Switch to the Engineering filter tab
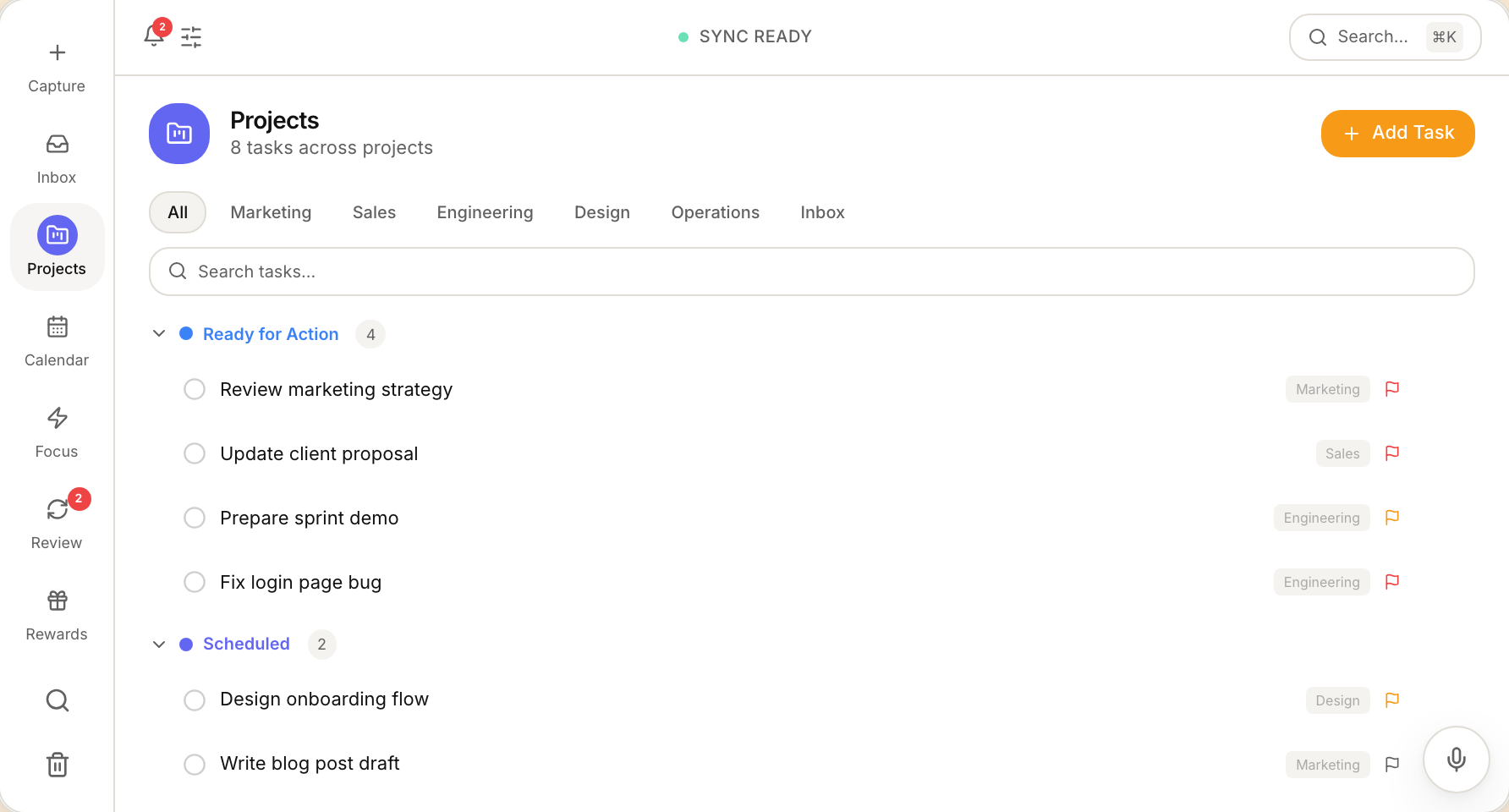This screenshot has width=1509, height=812. [x=485, y=212]
